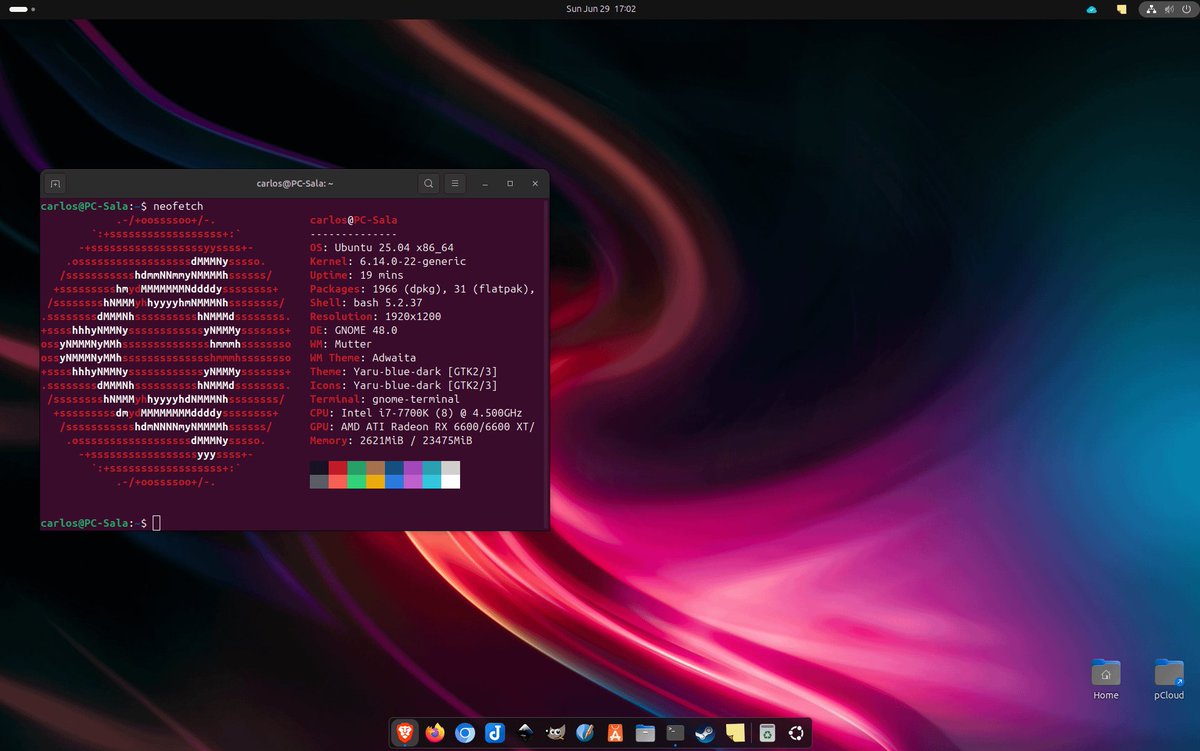Show all applications via Ubuntu logo

(x=797, y=733)
